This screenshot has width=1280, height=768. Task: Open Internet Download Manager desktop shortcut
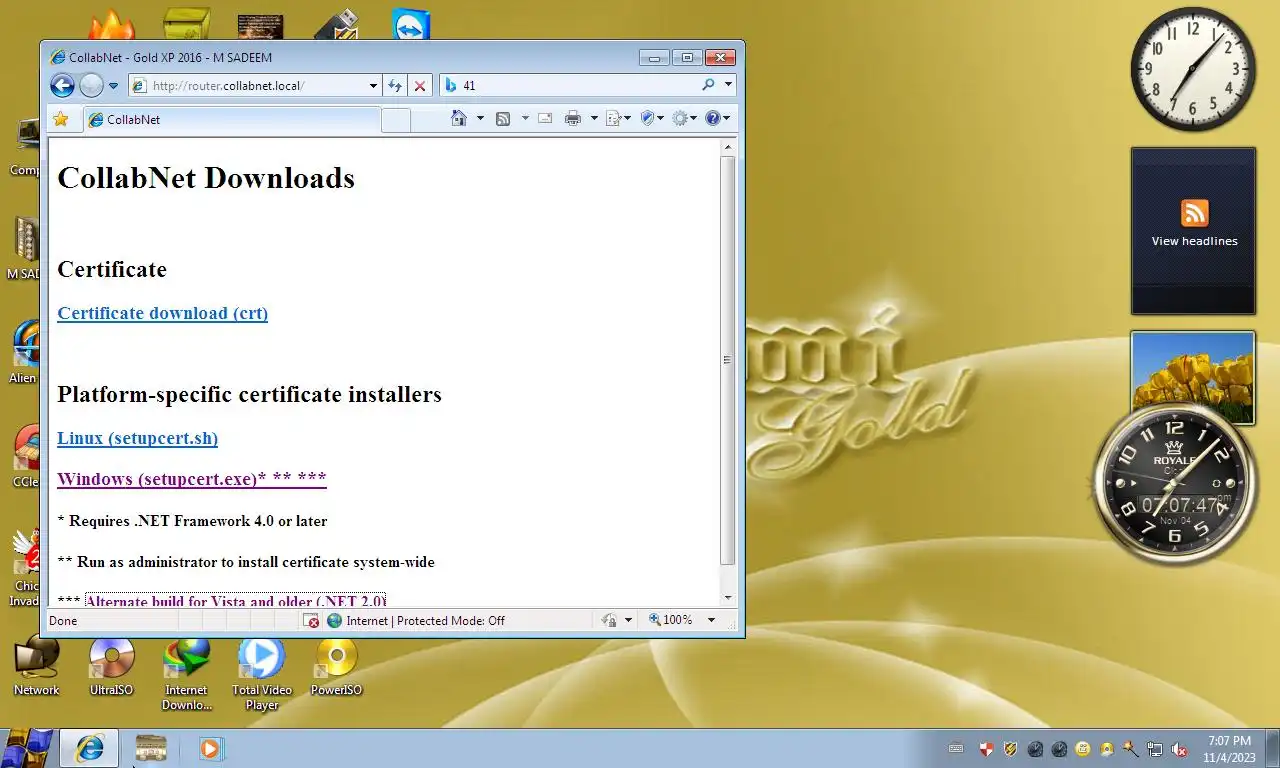coord(187,674)
